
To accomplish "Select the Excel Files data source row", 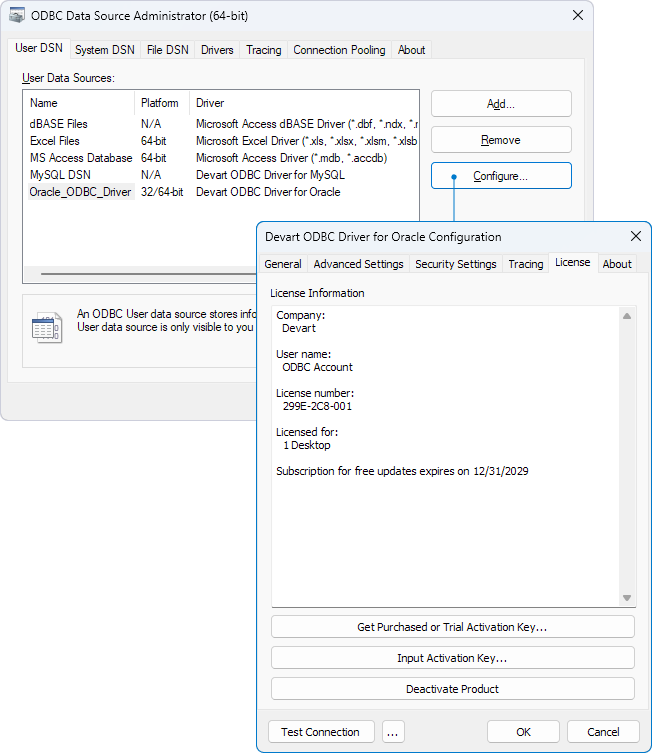I will pos(221,141).
